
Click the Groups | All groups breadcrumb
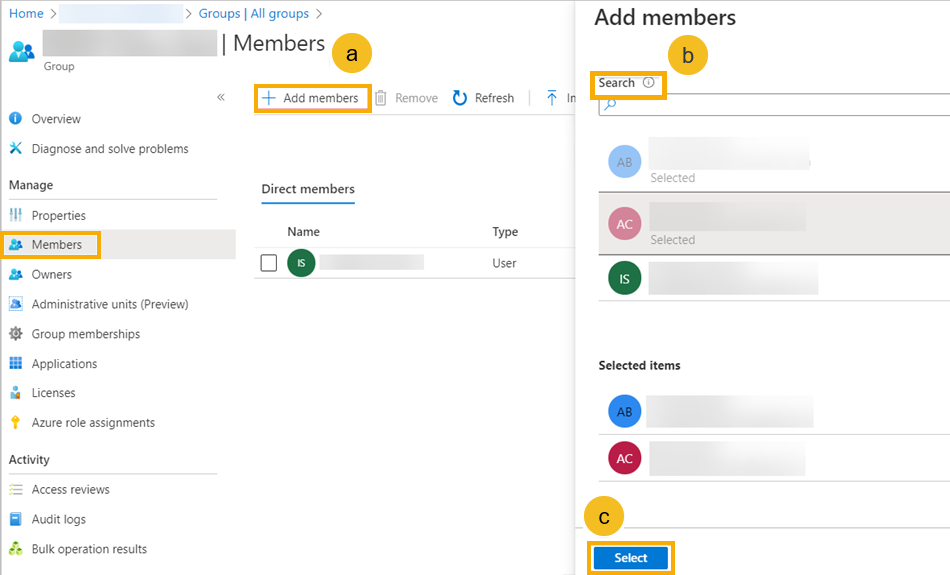click(254, 13)
